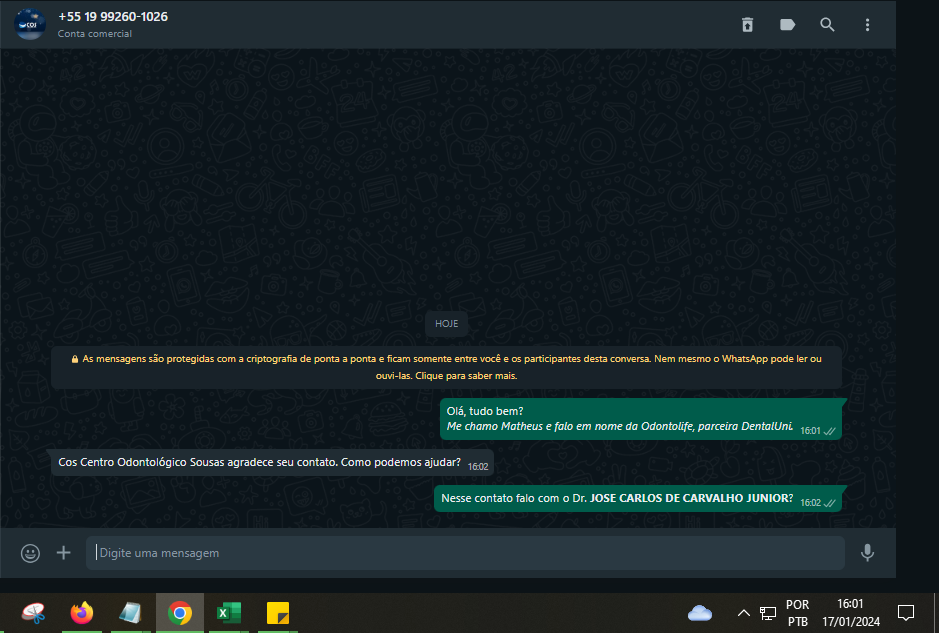
Task: Click the OneDrive cloud tray icon
Action: pos(700,613)
